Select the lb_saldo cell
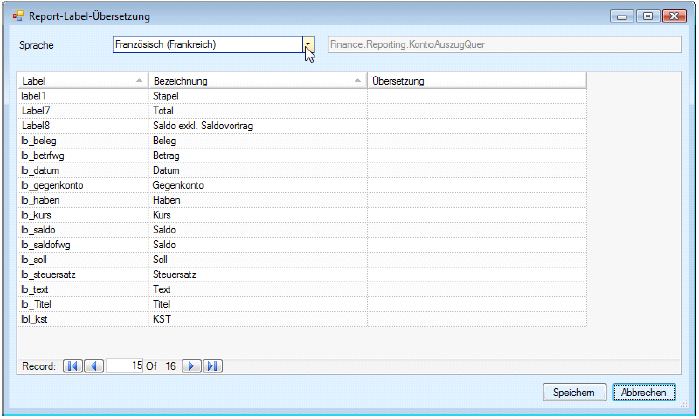Viewport: 699px width, 419px height. pyautogui.click(x=83, y=230)
